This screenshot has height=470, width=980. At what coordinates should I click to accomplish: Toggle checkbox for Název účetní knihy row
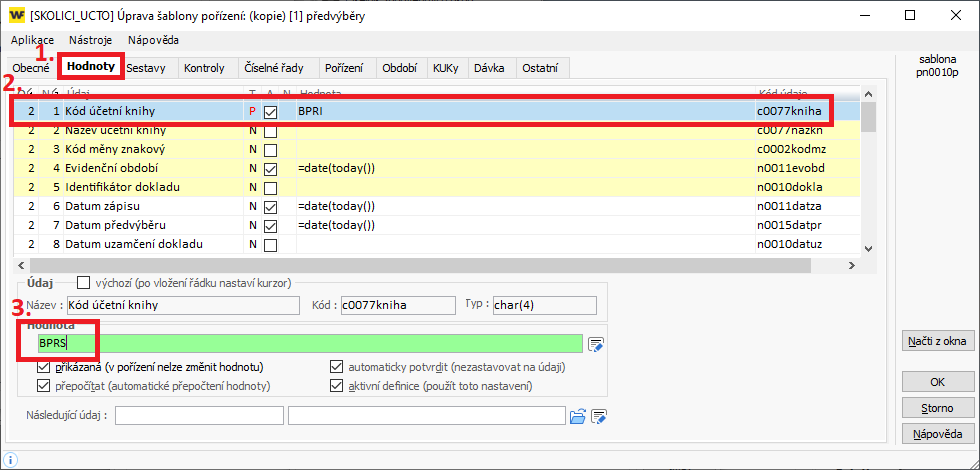pos(271,132)
